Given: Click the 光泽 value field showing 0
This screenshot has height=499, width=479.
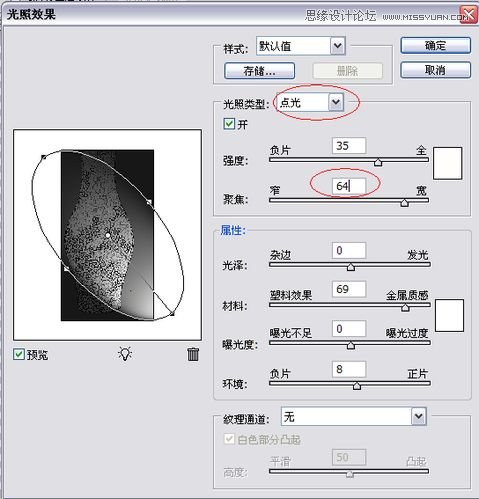Looking at the screenshot, I should click(349, 250).
